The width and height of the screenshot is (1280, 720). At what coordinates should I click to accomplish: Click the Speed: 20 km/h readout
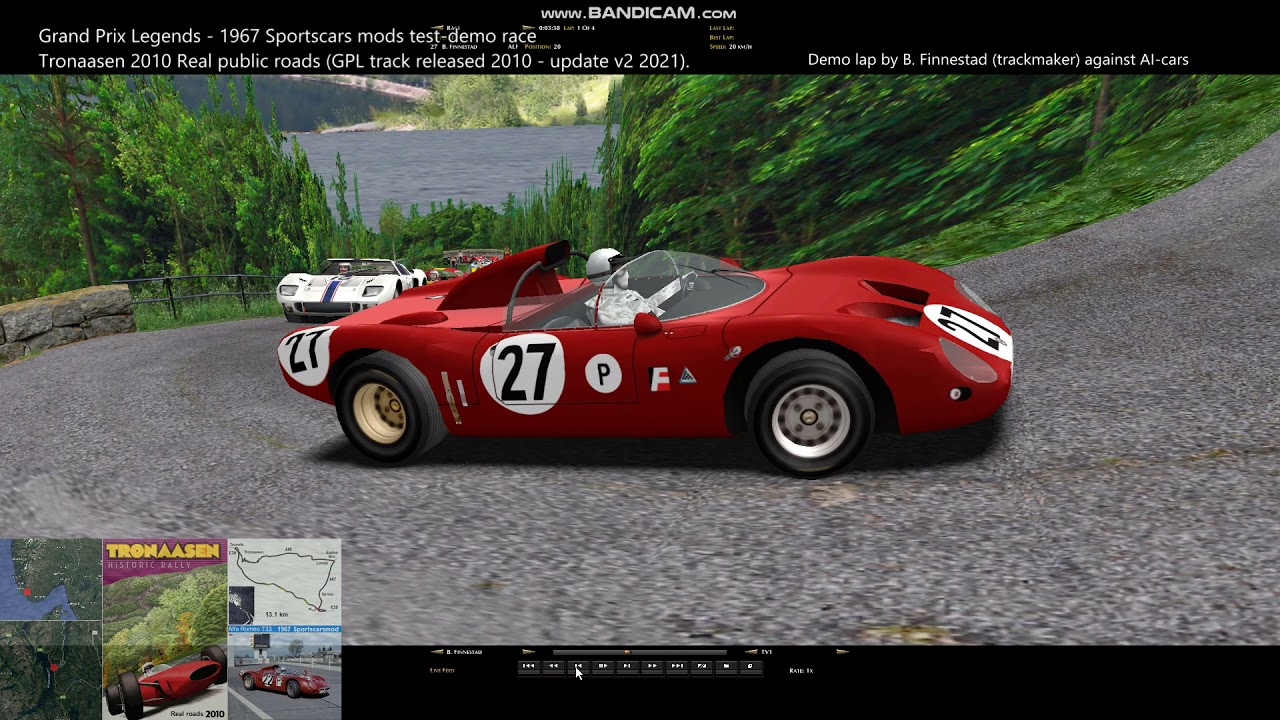730,46
